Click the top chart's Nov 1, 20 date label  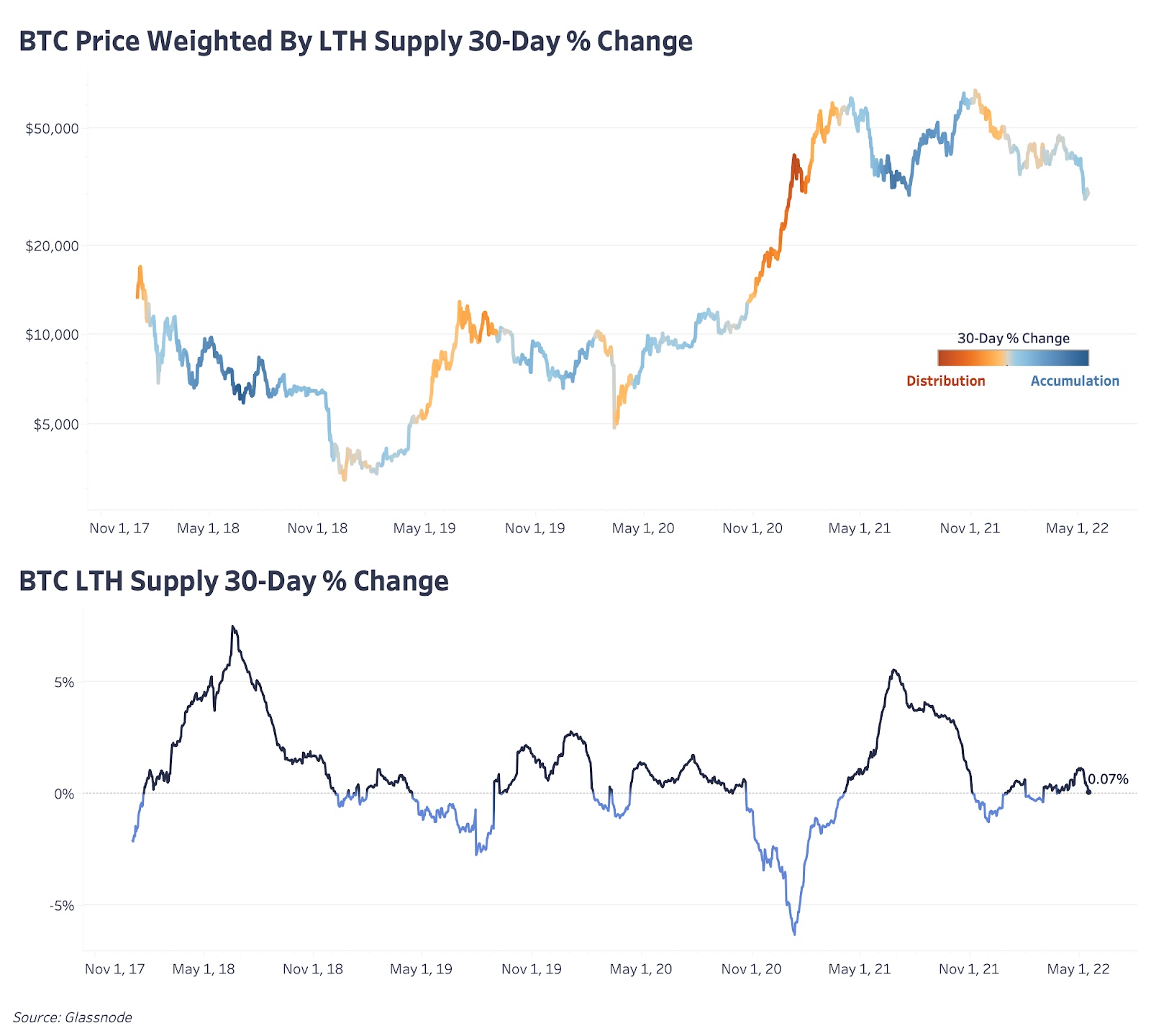[752, 529]
